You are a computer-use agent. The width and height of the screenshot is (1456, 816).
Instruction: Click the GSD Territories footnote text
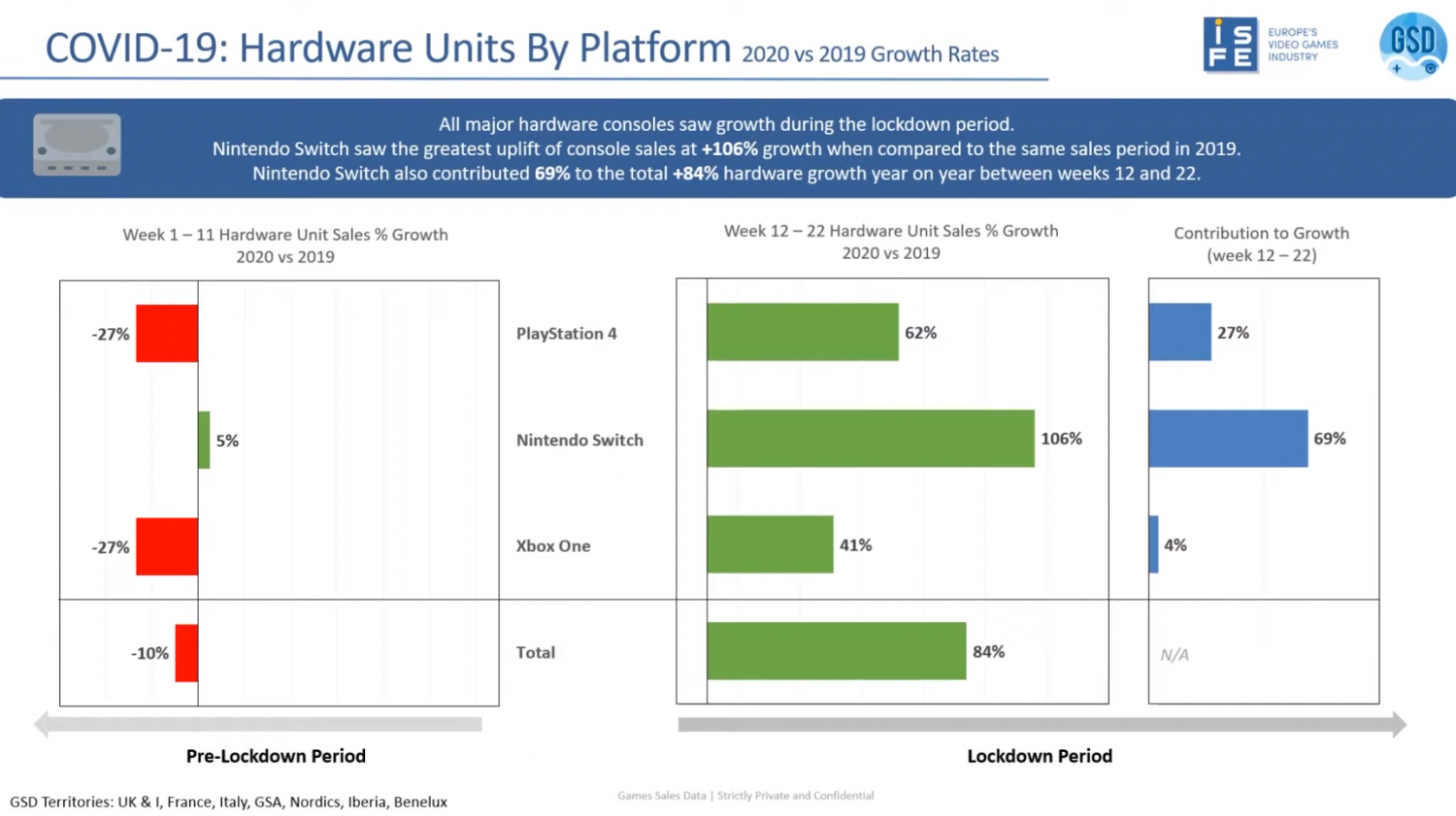(229, 801)
